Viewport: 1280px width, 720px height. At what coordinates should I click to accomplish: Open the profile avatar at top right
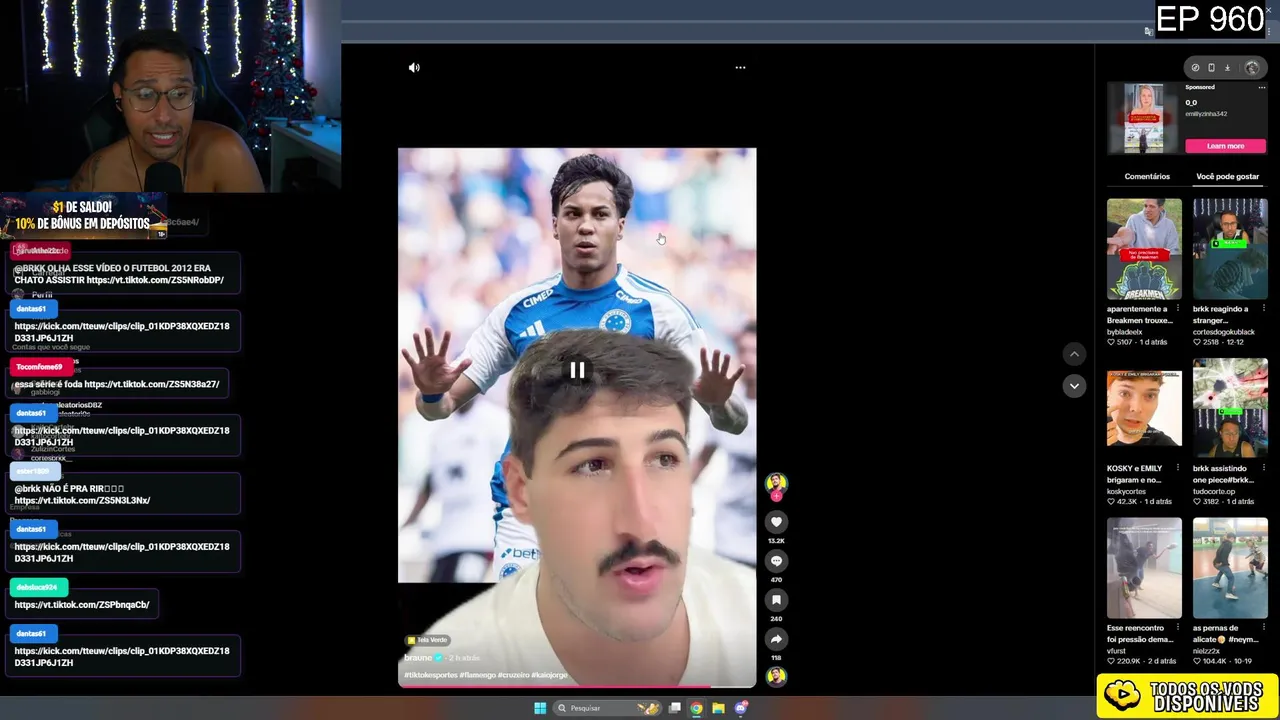pos(1252,68)
